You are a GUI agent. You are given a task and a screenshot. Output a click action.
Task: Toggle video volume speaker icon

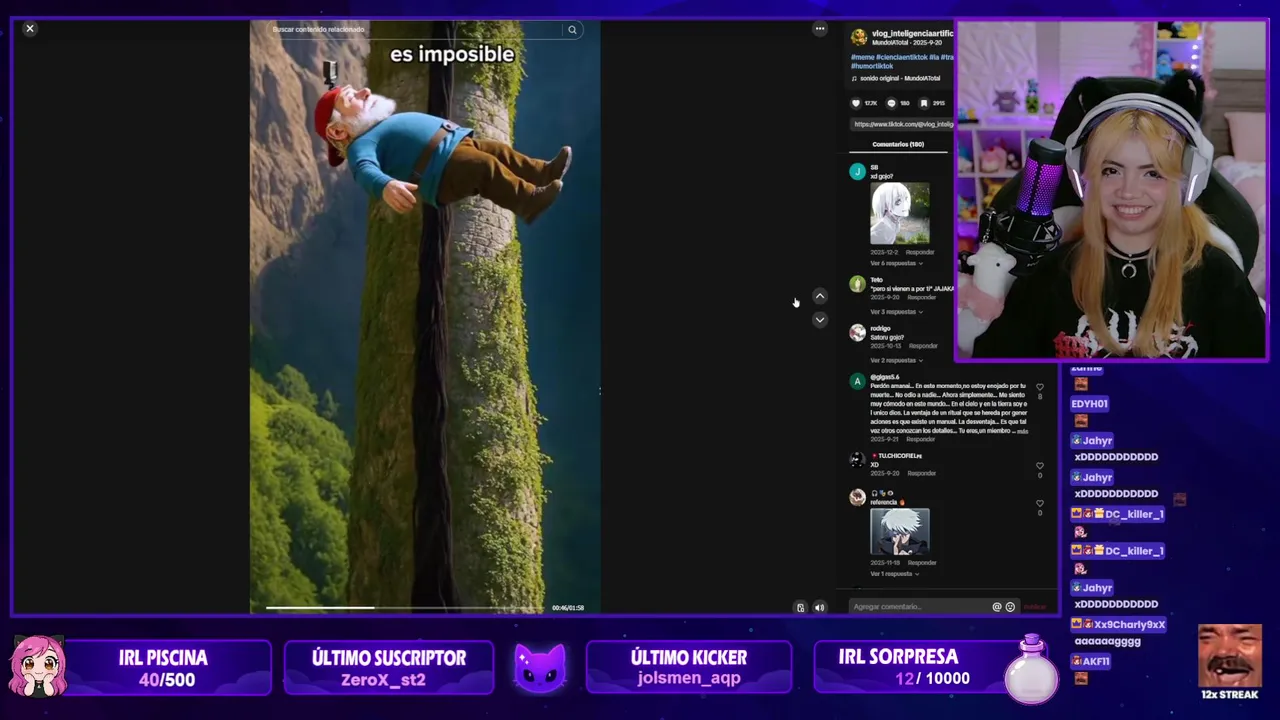(x=819, y=607)
